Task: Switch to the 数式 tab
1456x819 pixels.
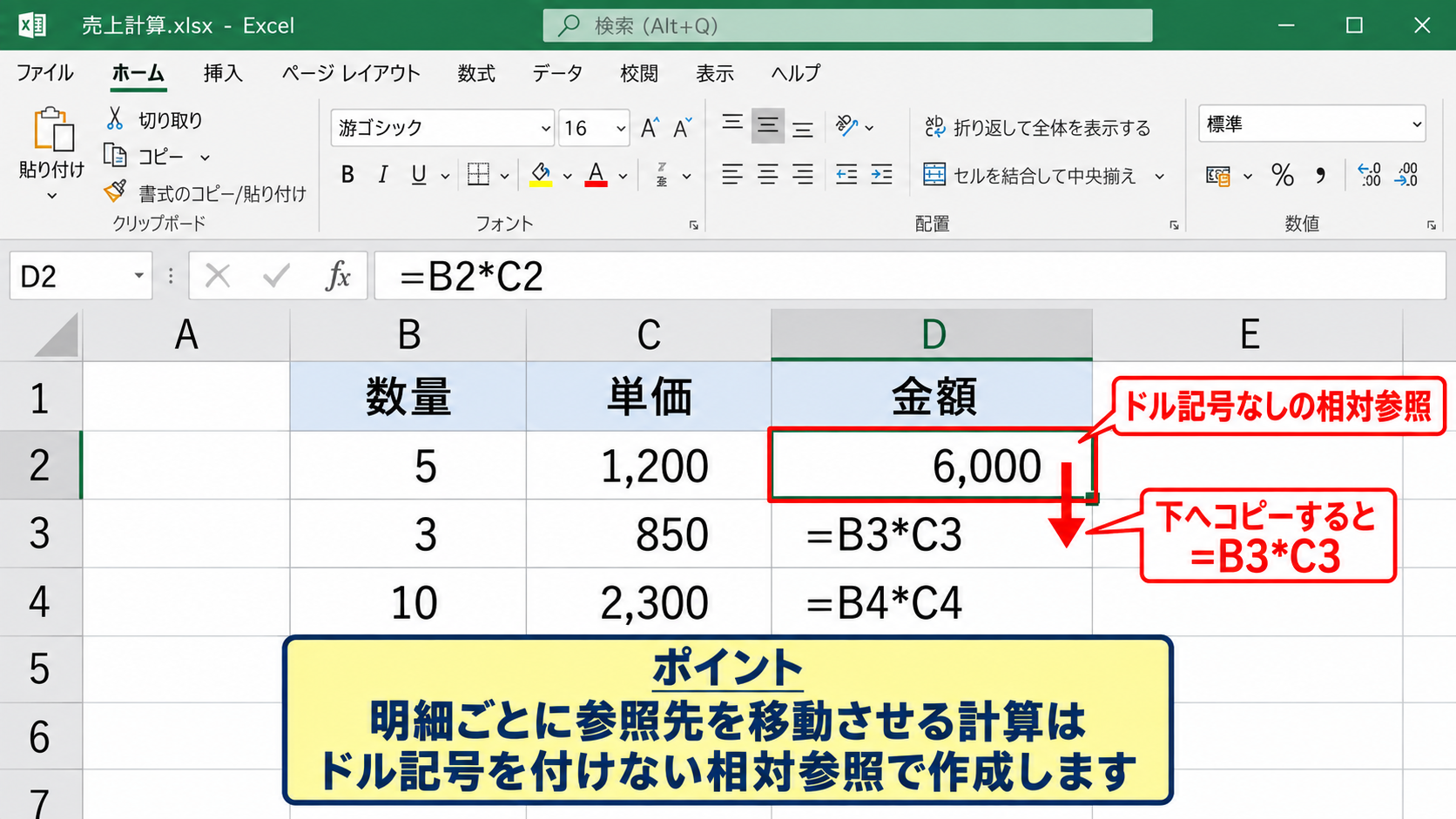Action: (476, 73)
